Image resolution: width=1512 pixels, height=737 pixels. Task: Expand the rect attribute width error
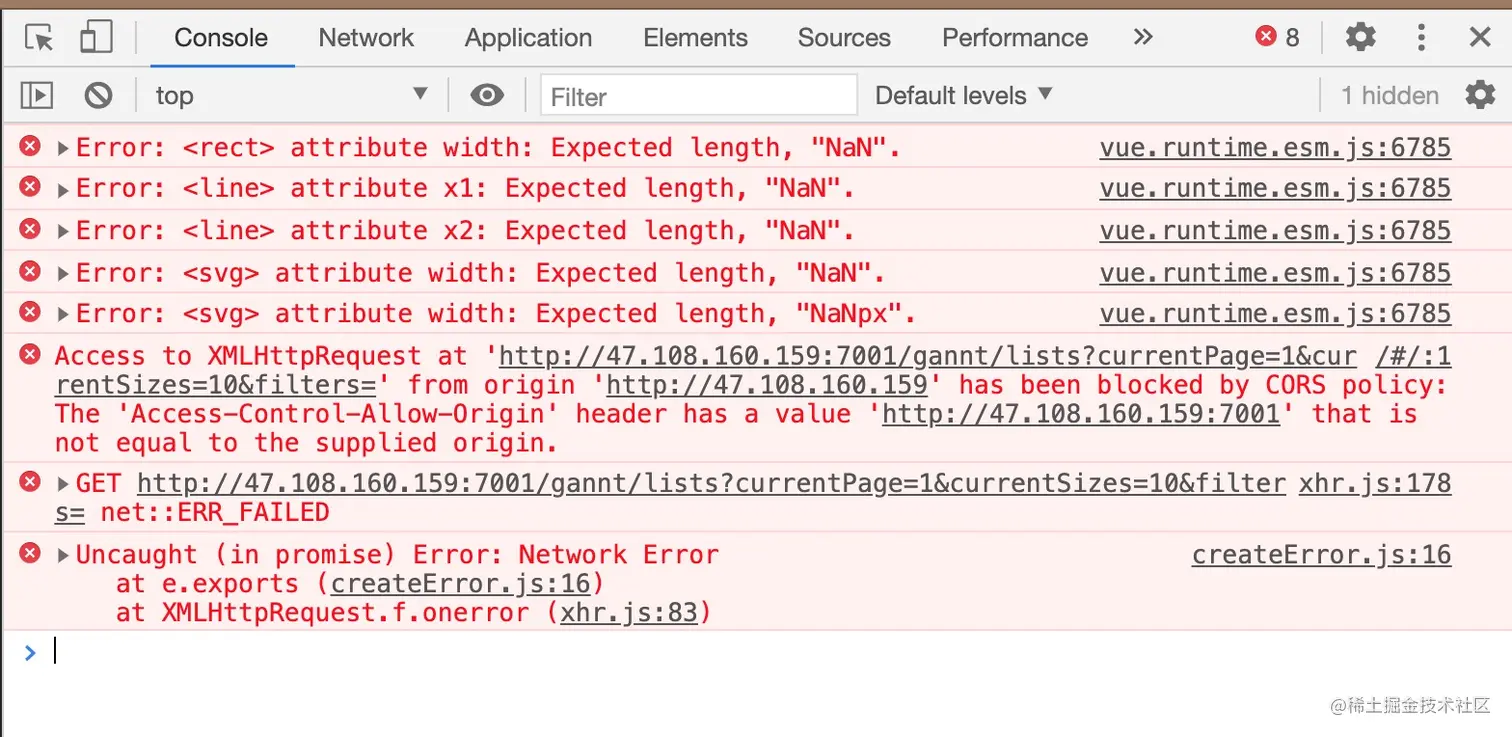click(x=63, y=149)
